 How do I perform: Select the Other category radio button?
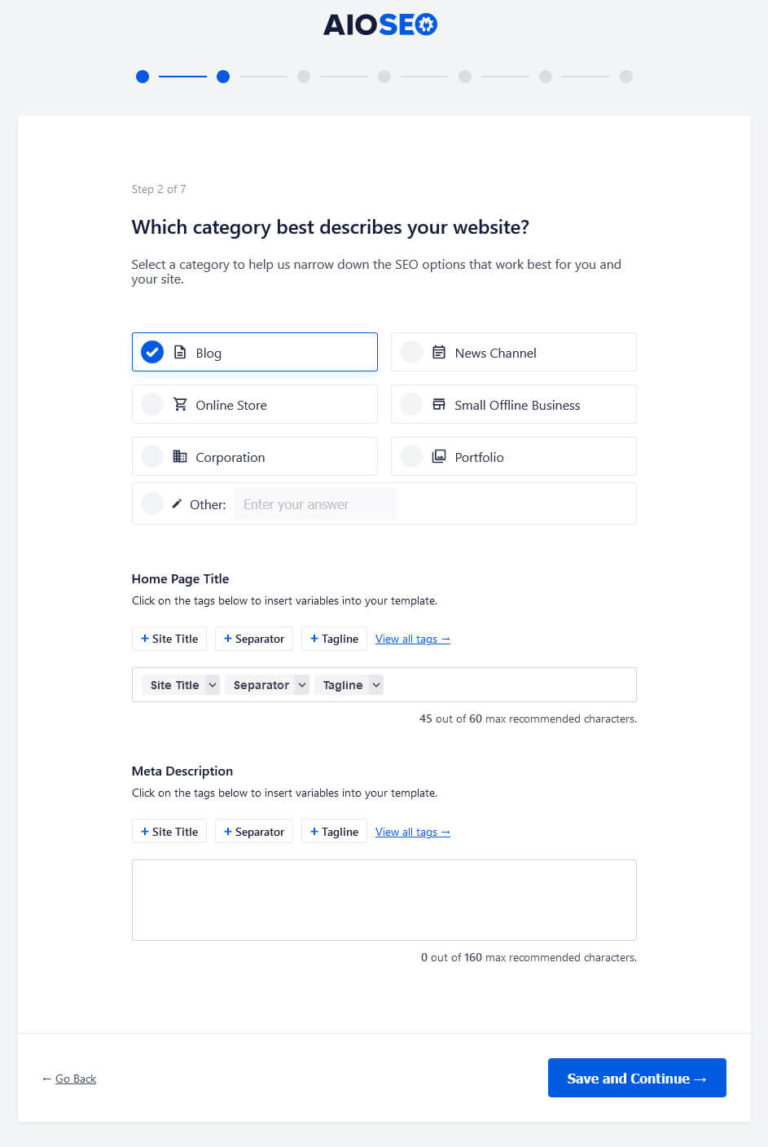[x=151, y=503]
